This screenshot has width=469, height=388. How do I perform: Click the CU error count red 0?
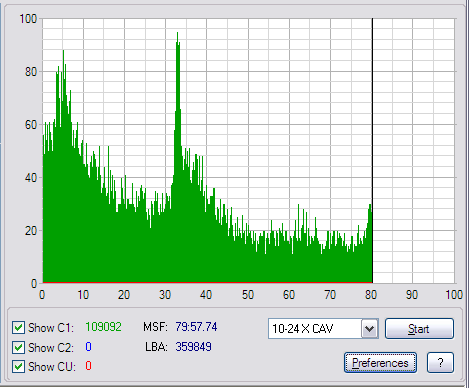pos(88,366)
